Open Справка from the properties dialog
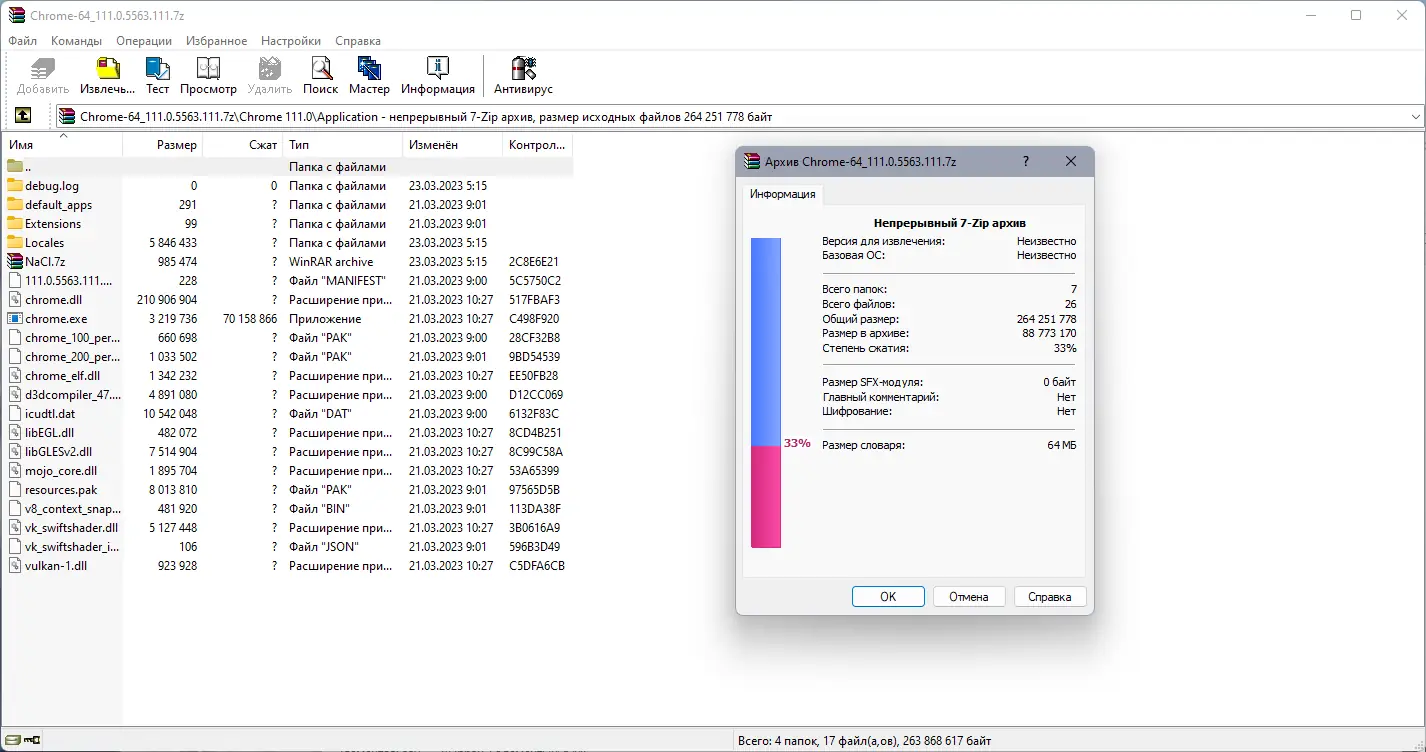Image resolution: width=1426 pixels, height=752 pixels. (x=1049, y=596)
